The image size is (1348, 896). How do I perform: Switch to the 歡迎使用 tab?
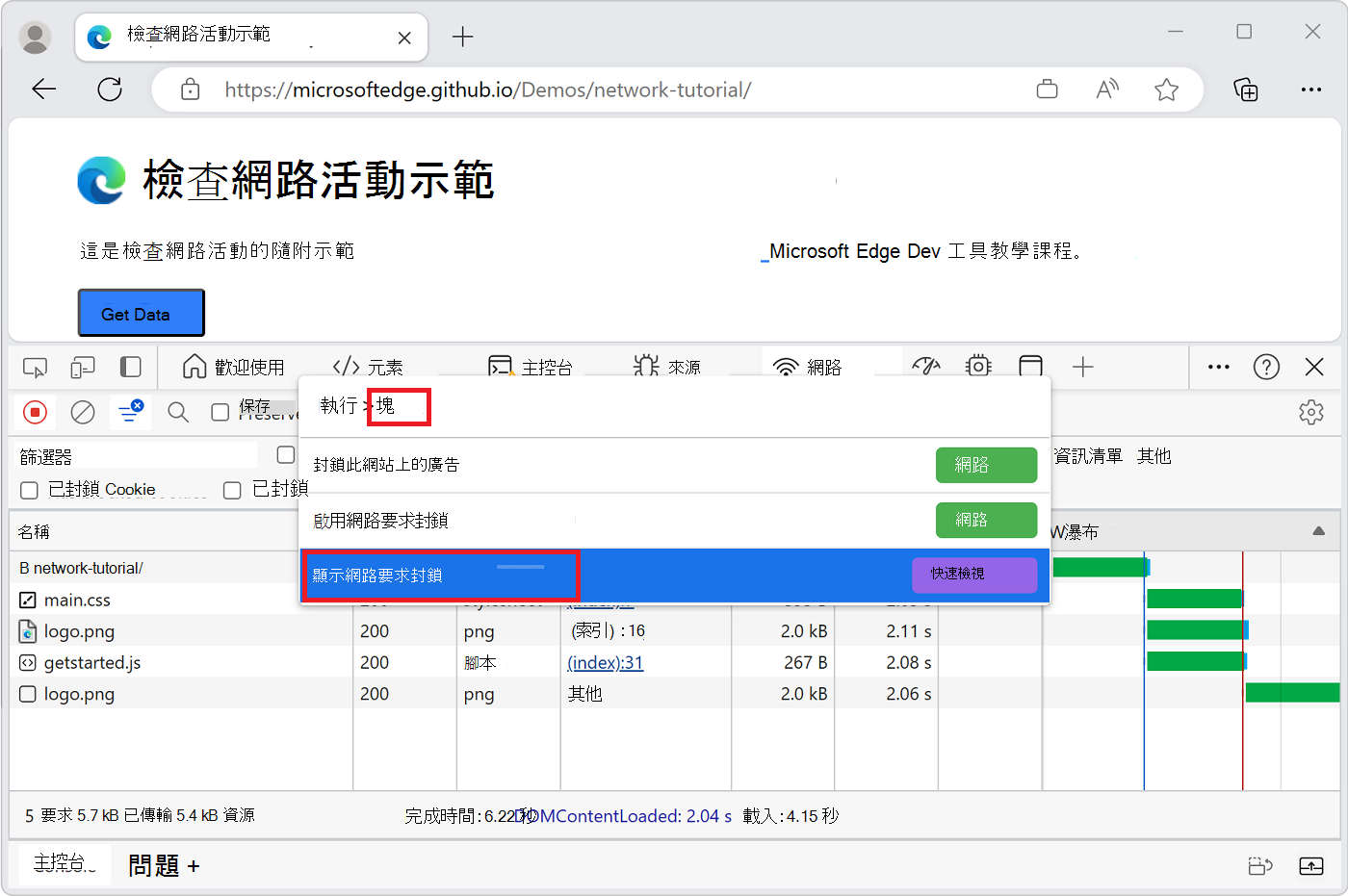coord(234,367)
